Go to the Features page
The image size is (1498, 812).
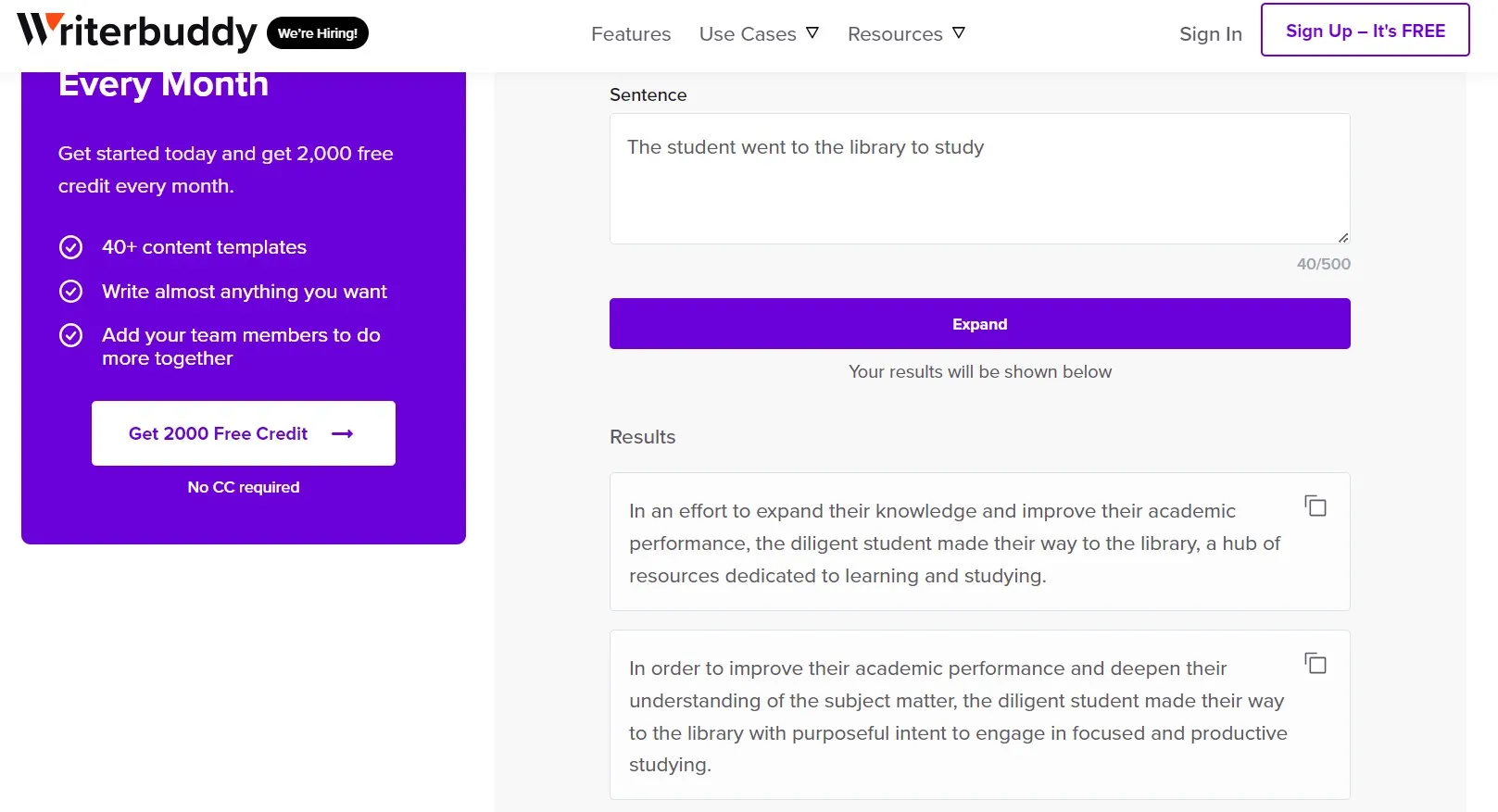(x=631, y=34)
